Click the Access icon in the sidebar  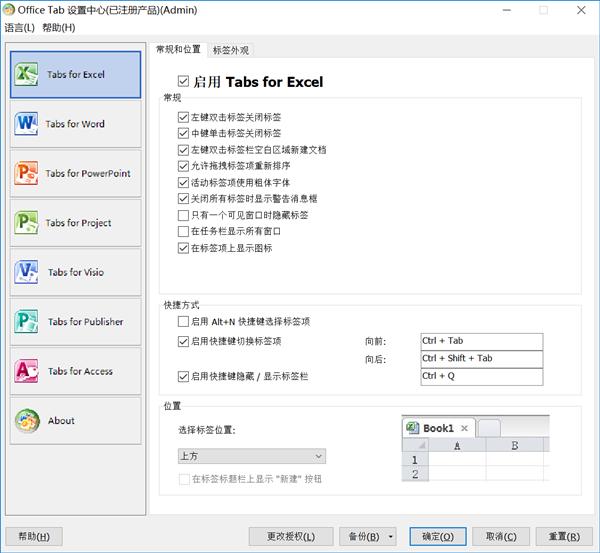tap(26, 370)
